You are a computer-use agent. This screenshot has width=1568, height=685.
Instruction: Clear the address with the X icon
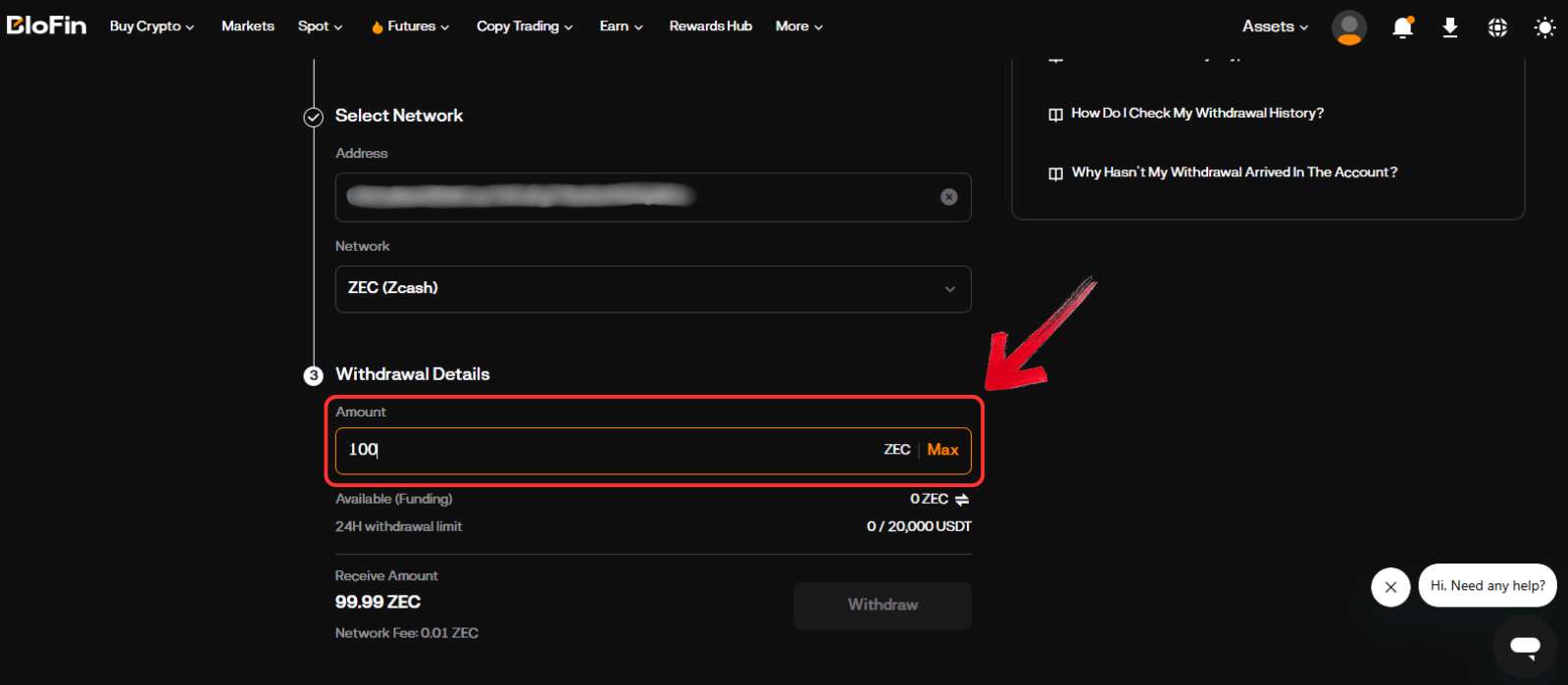948,197
